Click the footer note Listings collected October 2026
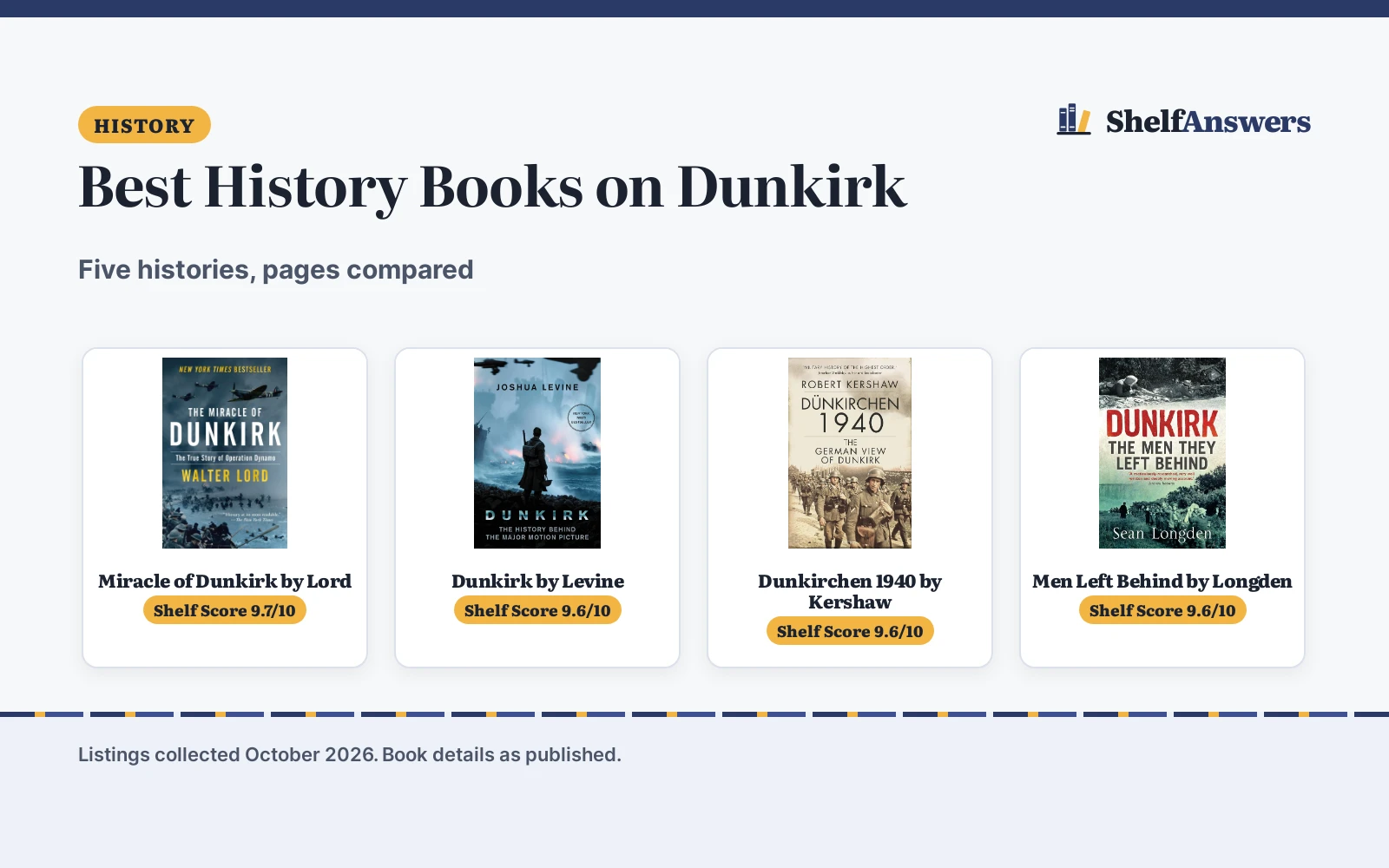1389x868 pixels. tap(350, 754)
